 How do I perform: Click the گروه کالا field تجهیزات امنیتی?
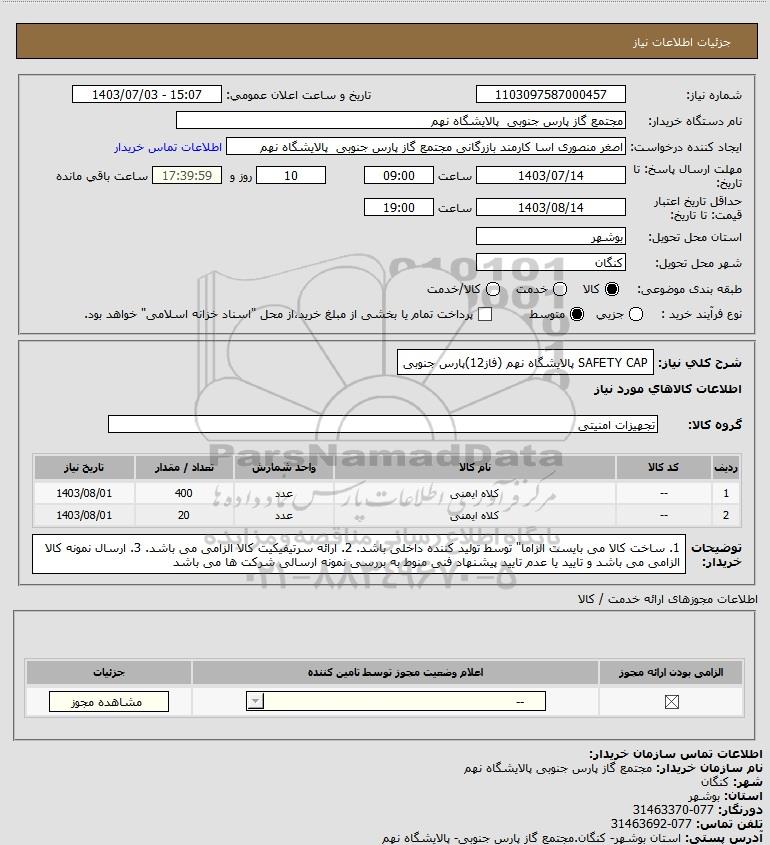pyautogui.click(x=383, y=425)
